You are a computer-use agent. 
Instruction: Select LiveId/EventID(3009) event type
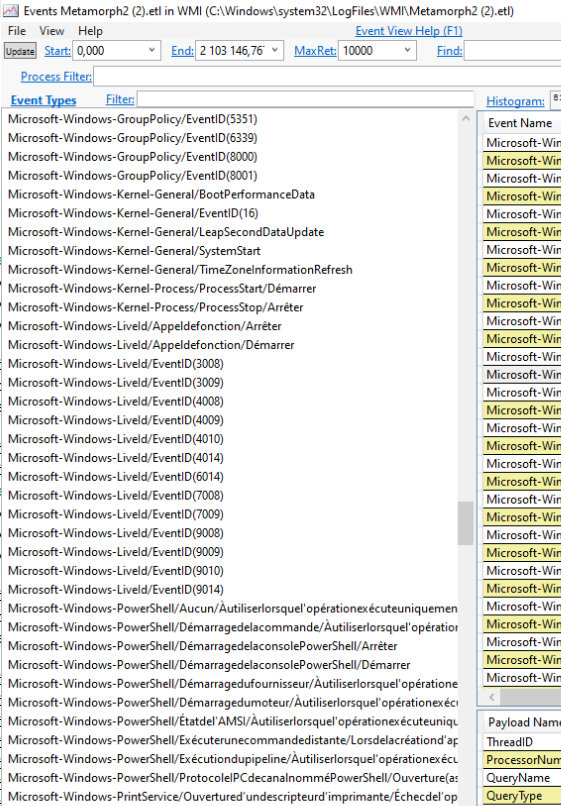coord(116,382)
